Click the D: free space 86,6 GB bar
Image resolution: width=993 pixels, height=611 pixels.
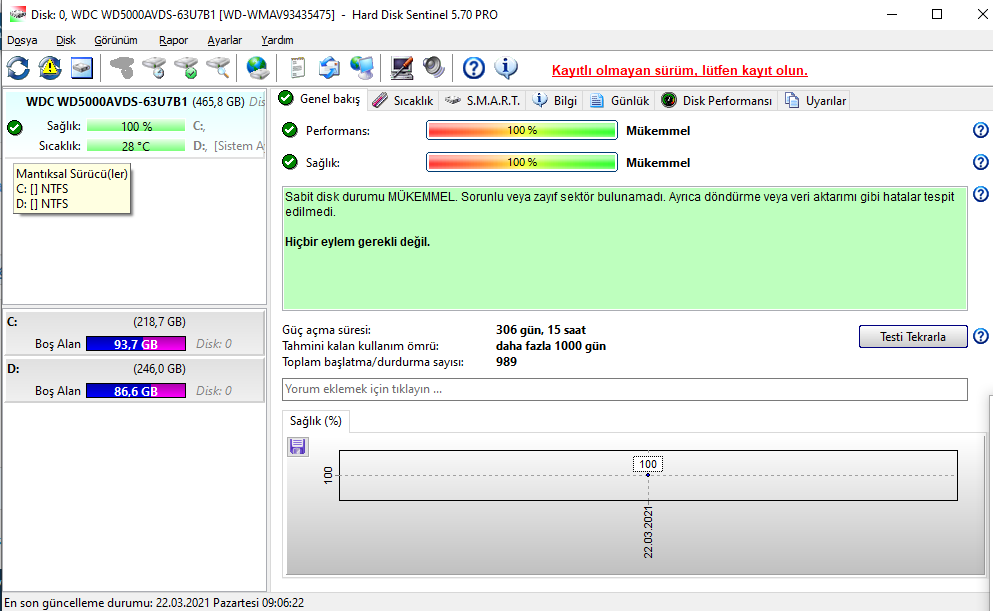tap(136, 391)
